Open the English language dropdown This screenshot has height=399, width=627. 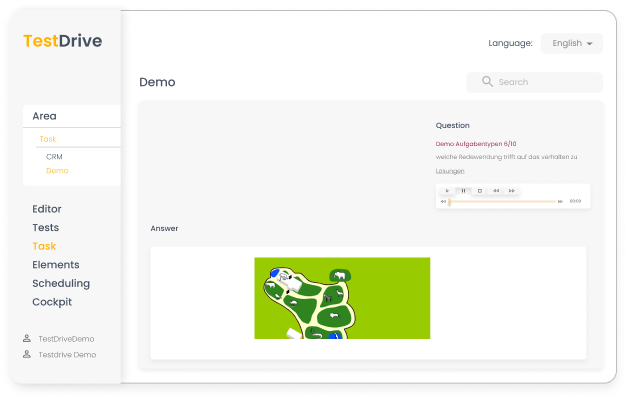(x=571, y=43)
